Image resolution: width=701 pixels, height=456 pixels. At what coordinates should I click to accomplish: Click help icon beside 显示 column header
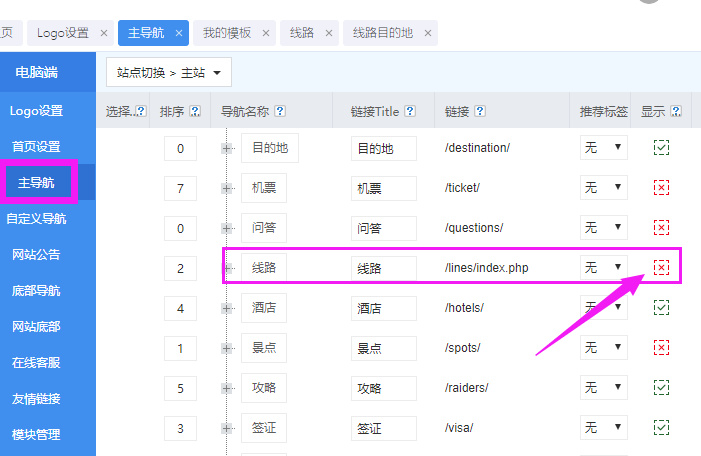[676, 111]
